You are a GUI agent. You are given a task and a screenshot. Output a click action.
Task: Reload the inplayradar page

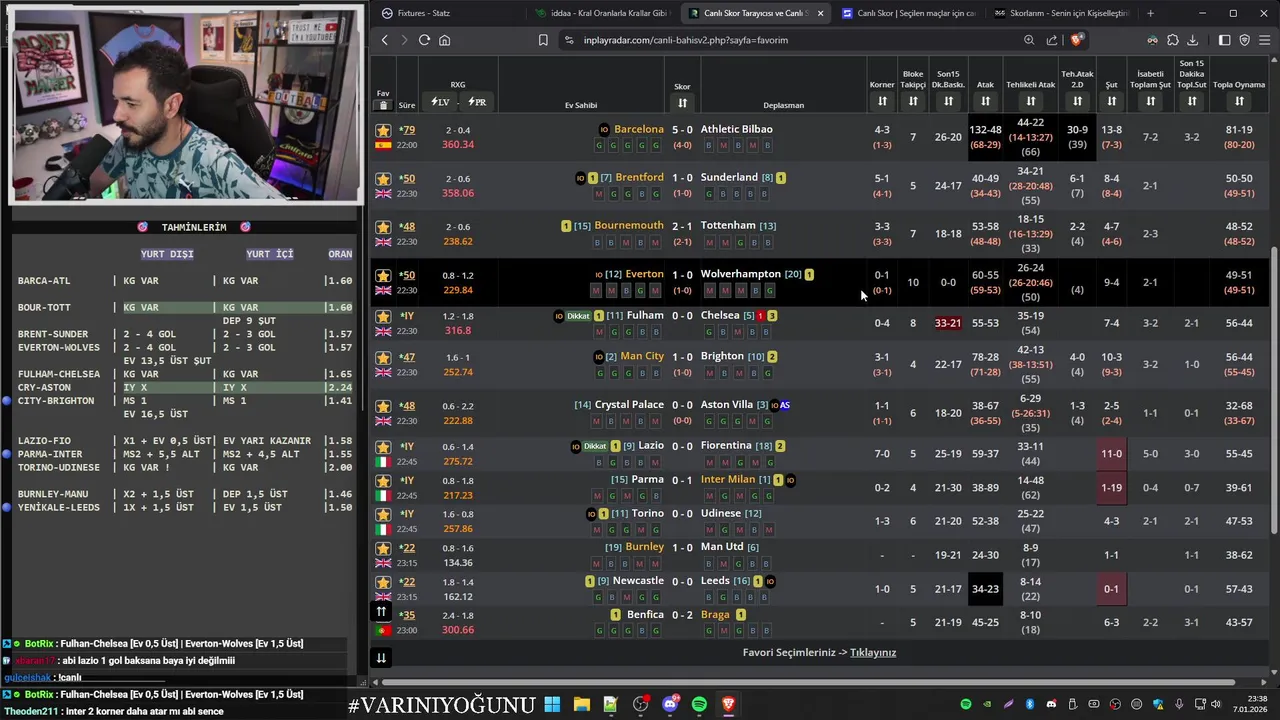424,40
